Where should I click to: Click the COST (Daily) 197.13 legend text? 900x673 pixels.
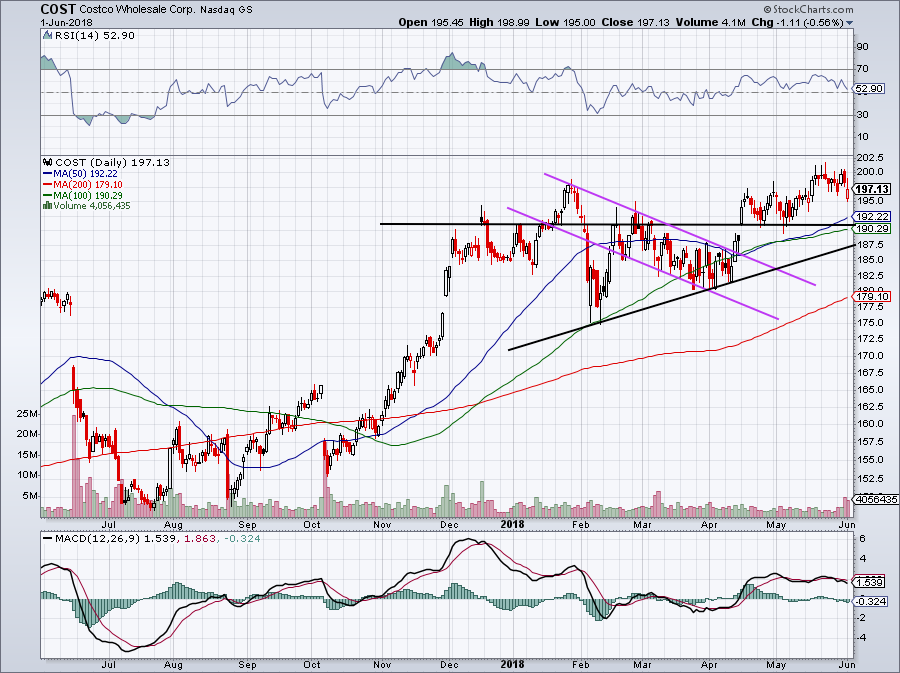pyautogui.click(x=112, y=163)
